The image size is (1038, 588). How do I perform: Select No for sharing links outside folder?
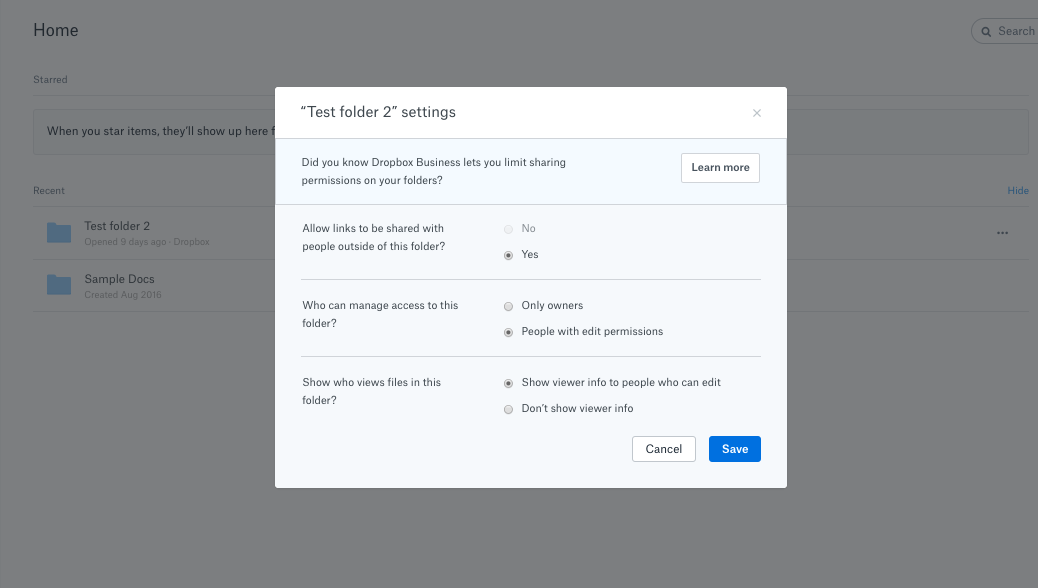tap(509, 229)
